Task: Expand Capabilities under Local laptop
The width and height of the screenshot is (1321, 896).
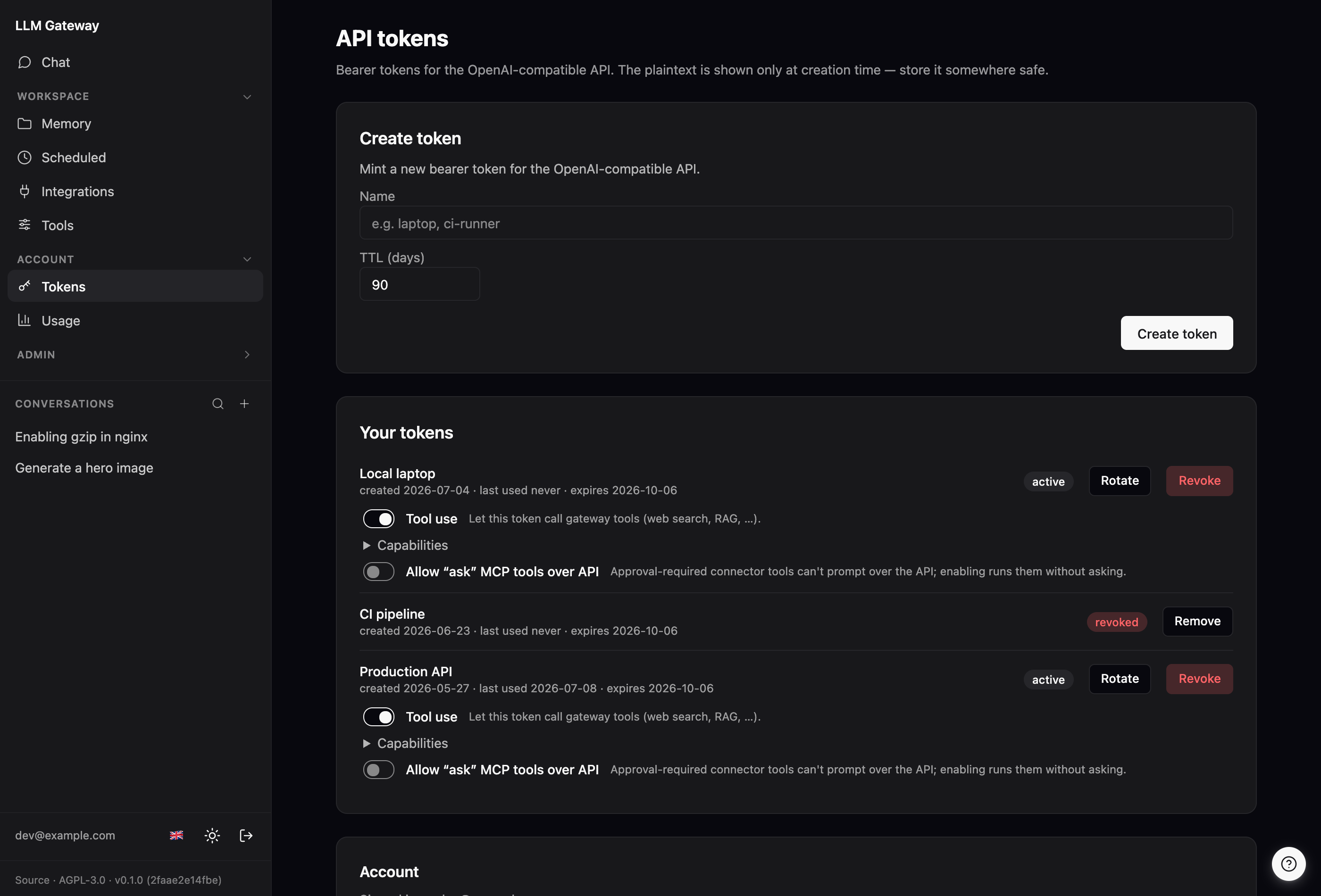Action: click(406, 546)
